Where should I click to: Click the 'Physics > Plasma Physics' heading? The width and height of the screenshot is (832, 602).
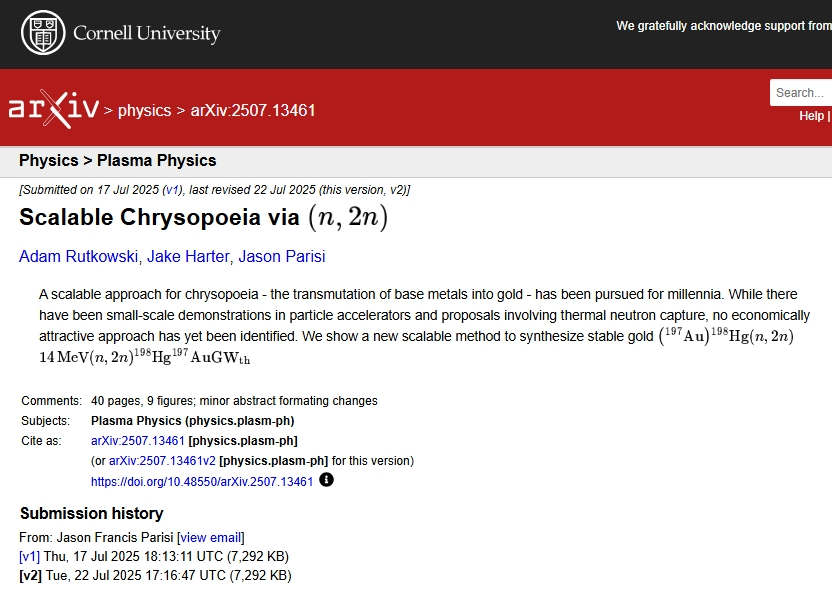[x=118, y=160]
